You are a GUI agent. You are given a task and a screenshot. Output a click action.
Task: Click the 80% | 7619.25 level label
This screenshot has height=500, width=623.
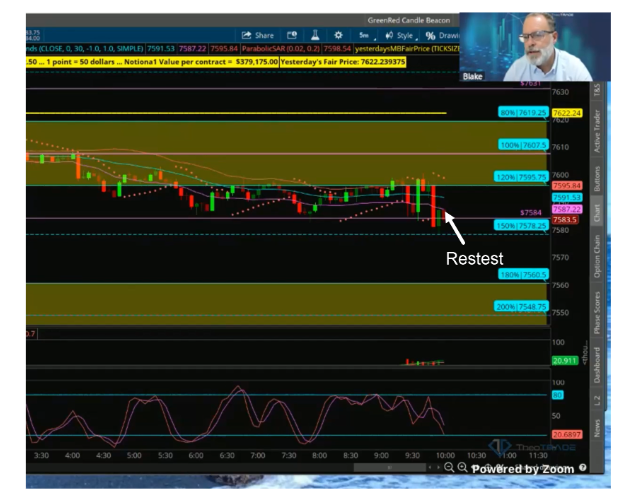[x=523, y=112]
